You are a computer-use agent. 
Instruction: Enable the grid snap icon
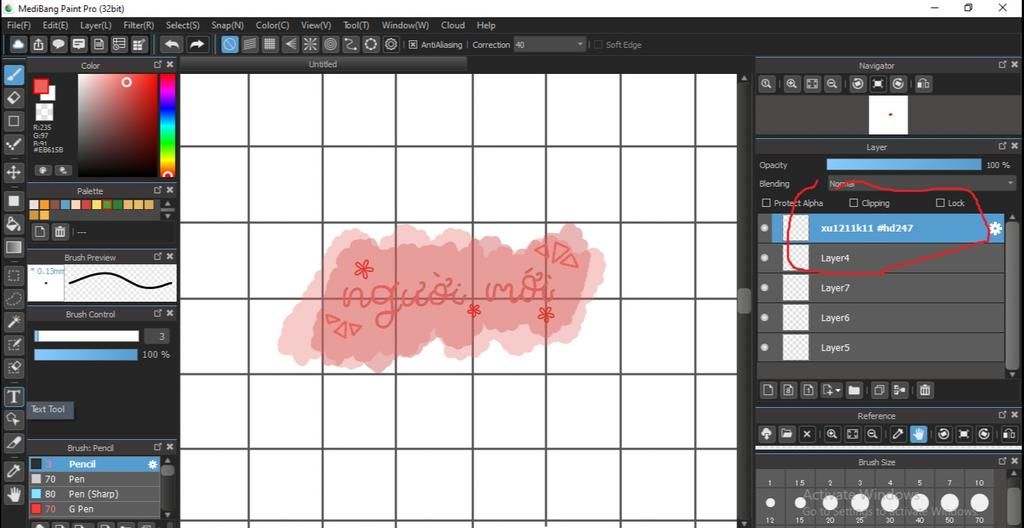(270, 44)
